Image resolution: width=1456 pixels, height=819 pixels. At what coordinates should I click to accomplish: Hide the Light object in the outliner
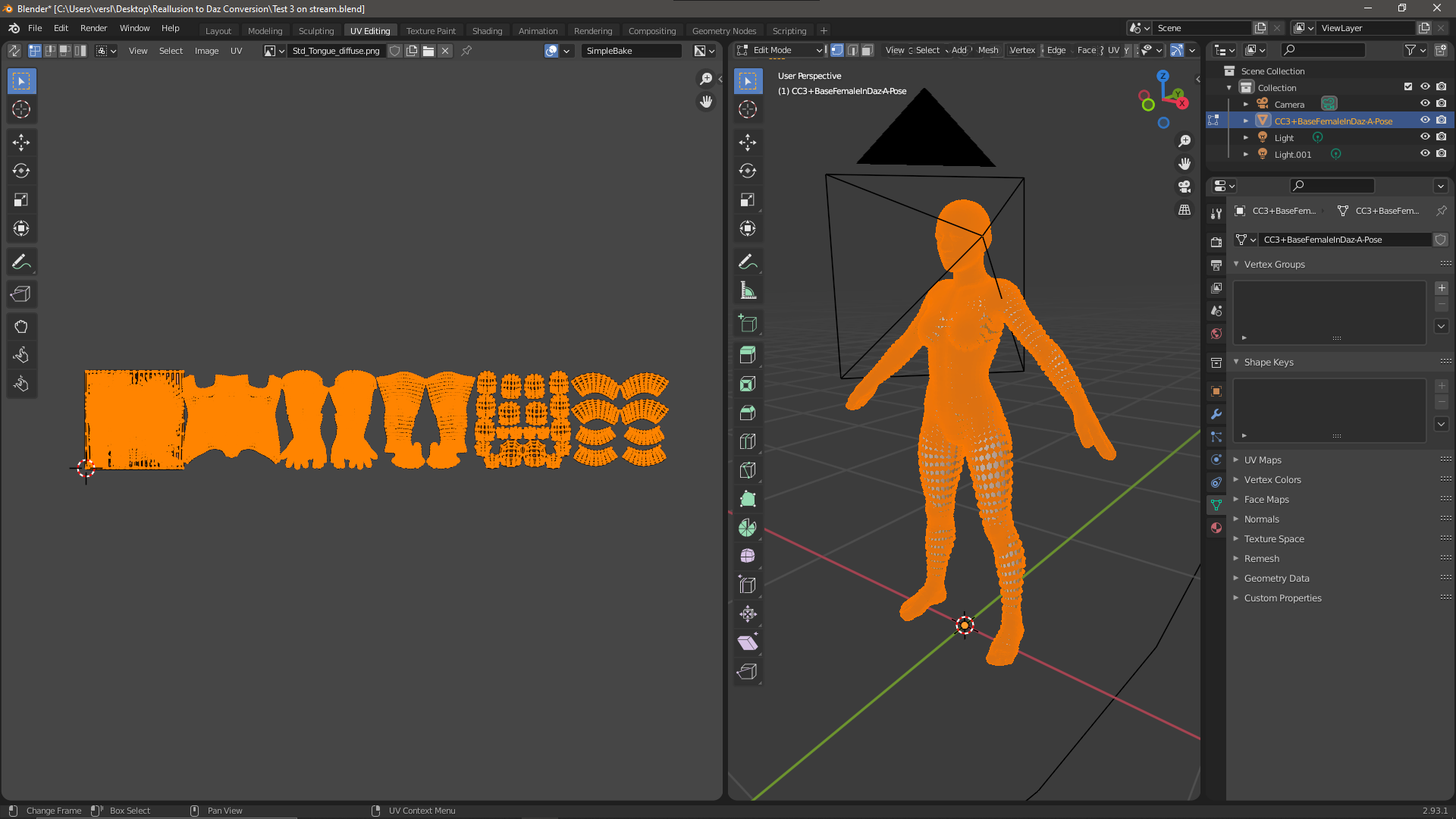[1425, 136]
